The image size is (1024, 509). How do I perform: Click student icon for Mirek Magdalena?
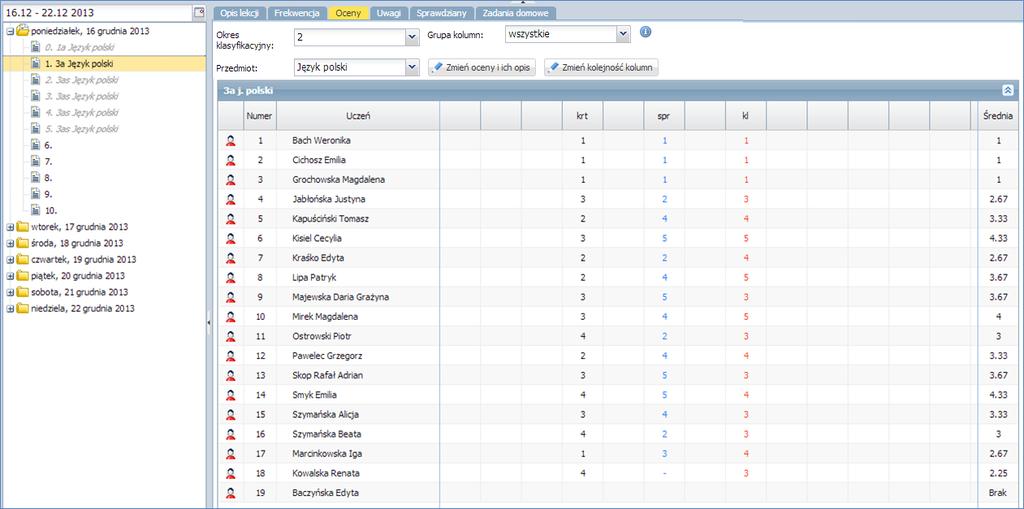[x=231, y=317]
